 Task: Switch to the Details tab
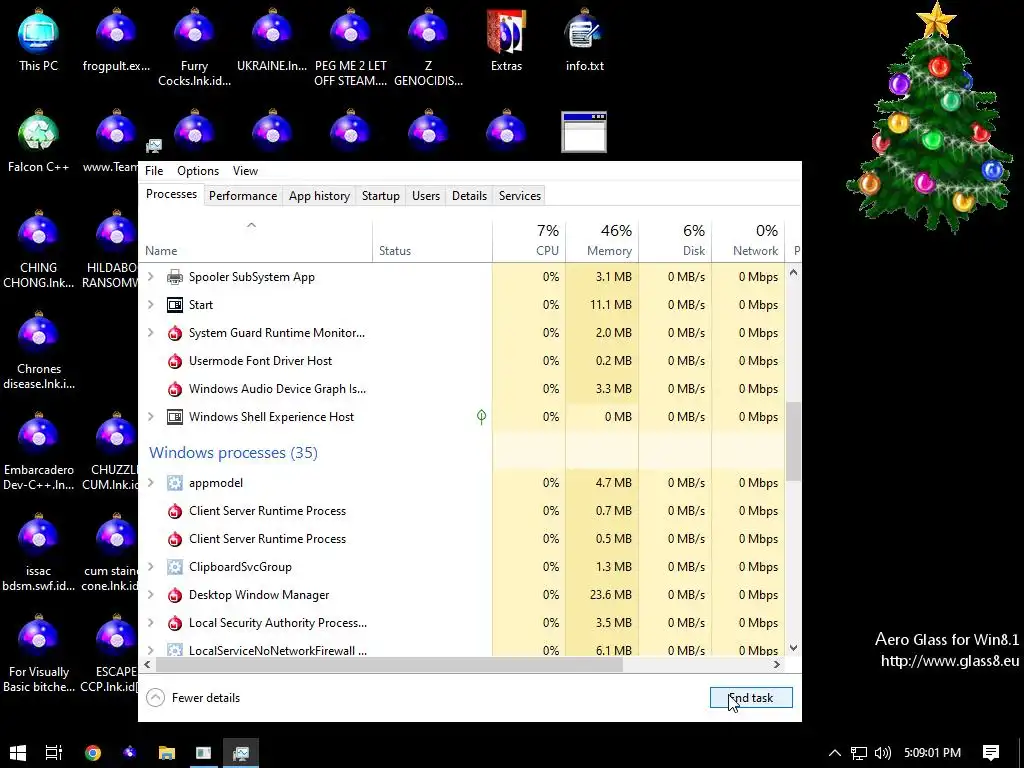point(470,196)
